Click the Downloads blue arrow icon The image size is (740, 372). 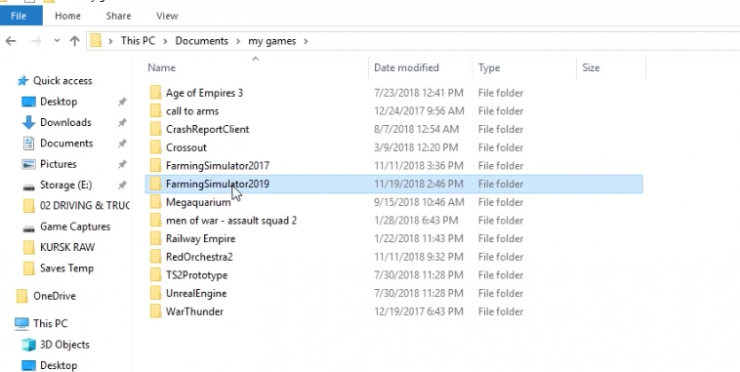[28, 122]
